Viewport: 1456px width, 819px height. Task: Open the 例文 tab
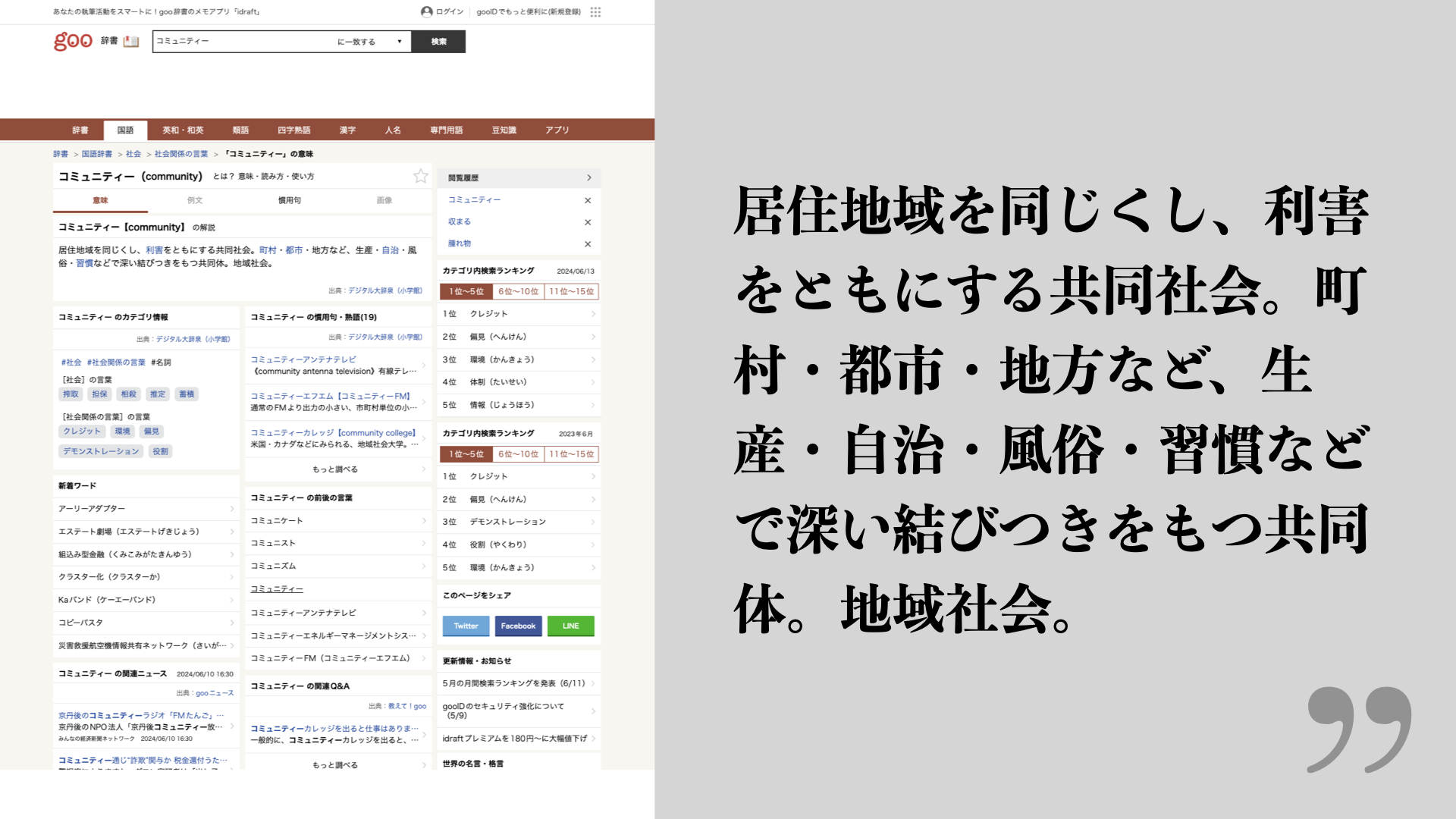click(x=195, y=200)
